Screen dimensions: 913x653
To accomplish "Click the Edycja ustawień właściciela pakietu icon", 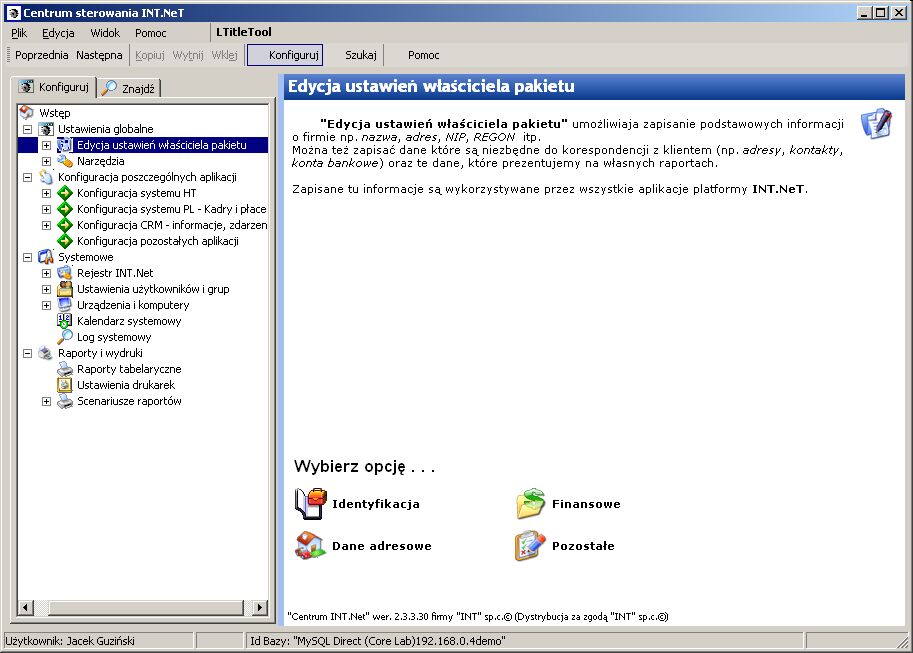I will 65,144.
